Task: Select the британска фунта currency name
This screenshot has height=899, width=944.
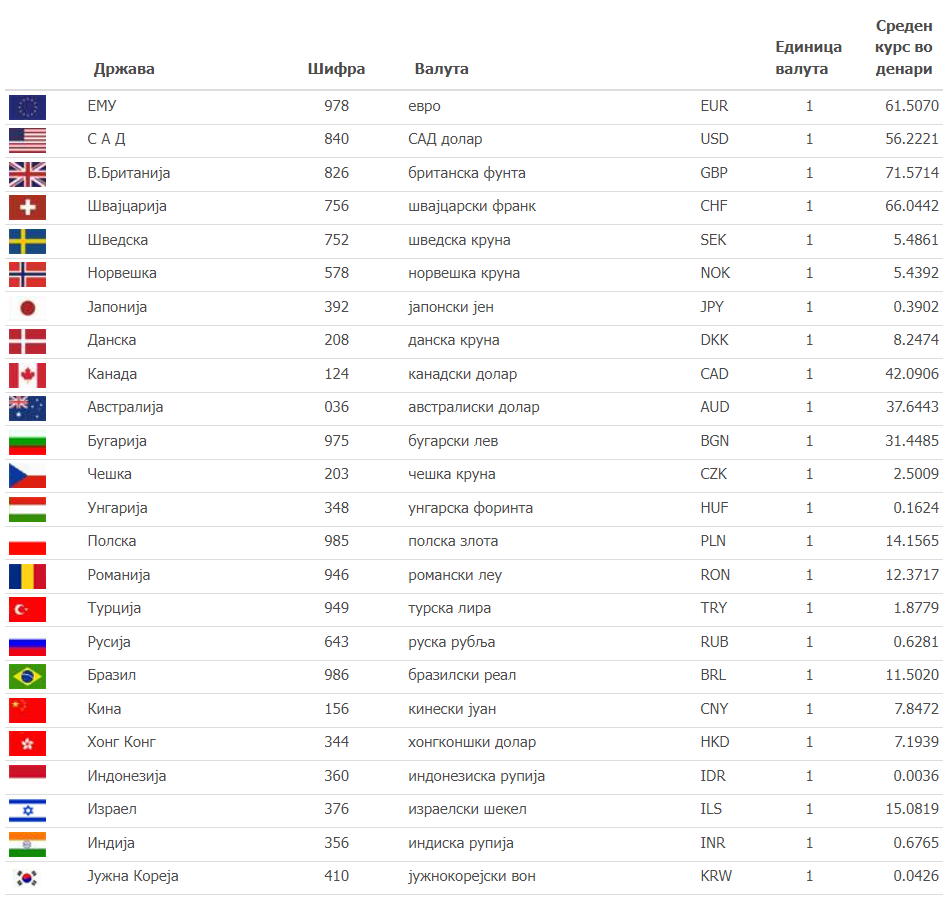Action: (467, 173)
